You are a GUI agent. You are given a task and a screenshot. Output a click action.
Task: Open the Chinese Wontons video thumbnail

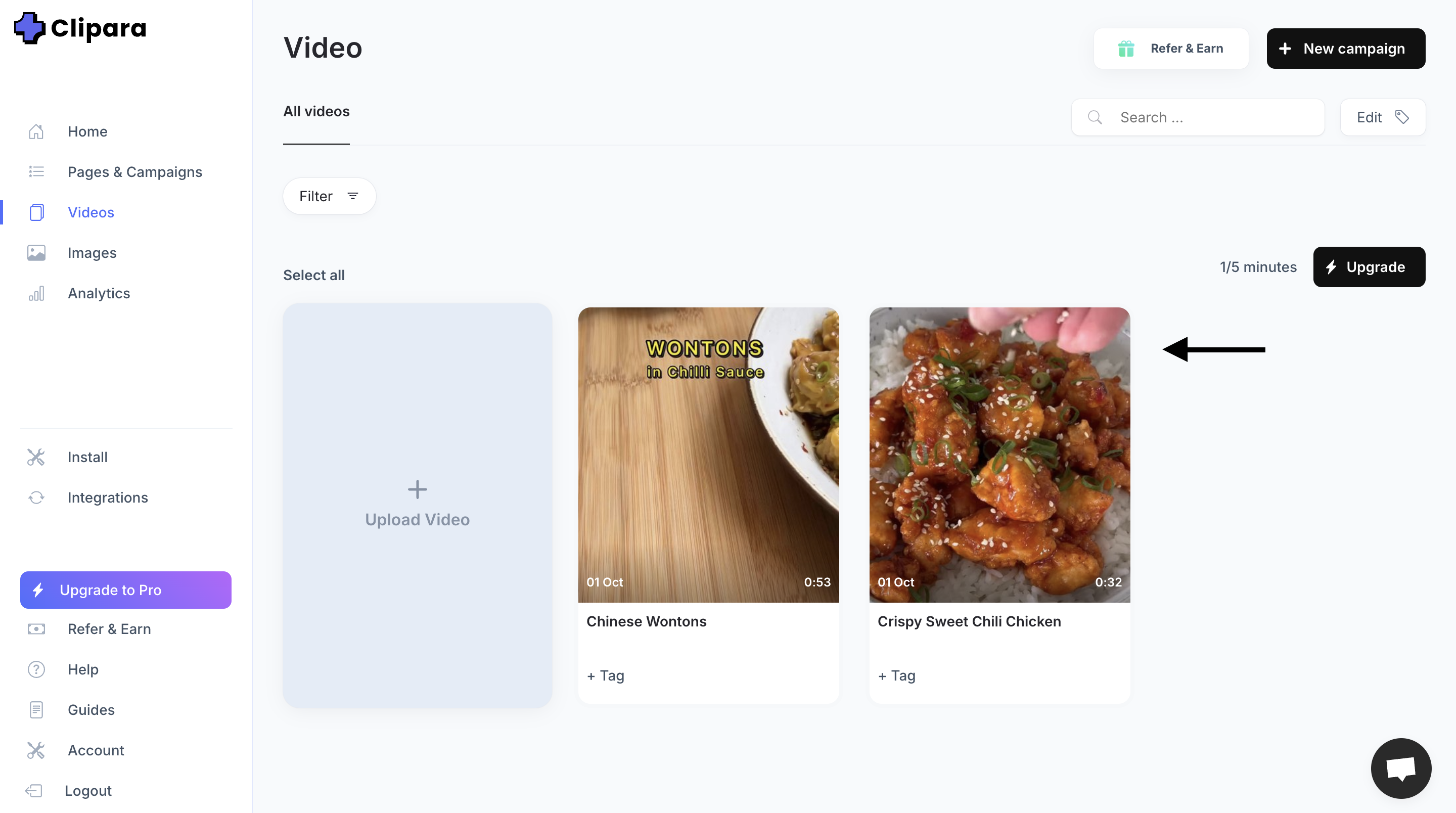[x=708, y=455]
